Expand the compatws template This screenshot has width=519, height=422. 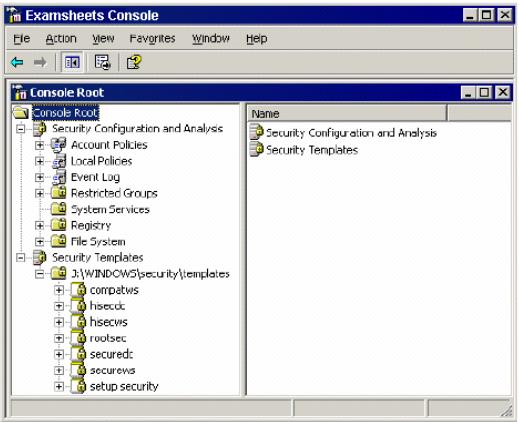point(59,290)
